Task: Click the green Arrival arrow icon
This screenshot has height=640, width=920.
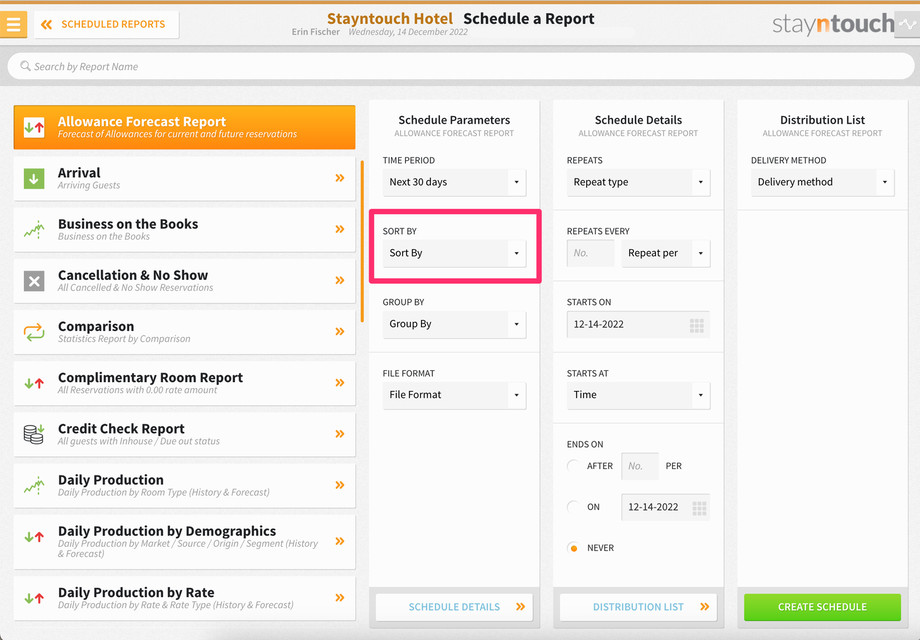Action: coord(34,178)
